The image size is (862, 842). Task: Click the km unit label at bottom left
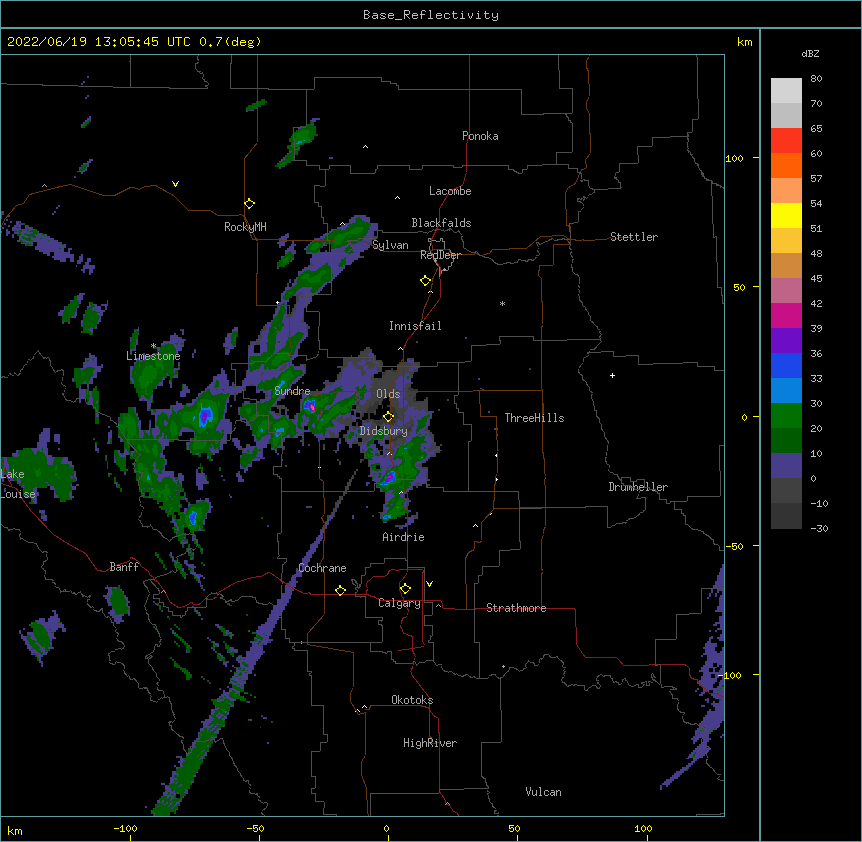click(x=15, y=830)
